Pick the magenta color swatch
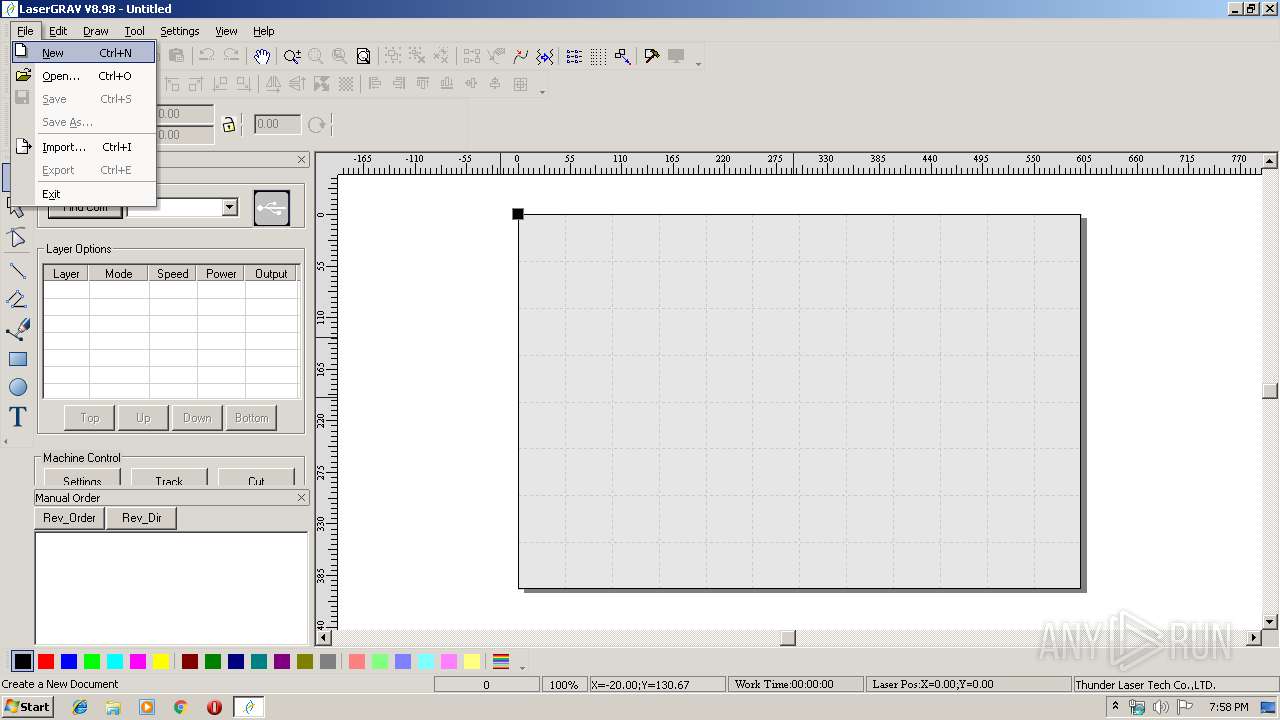Image resolution: width=1280 pixels, height=720 pixels. [138, 661]
